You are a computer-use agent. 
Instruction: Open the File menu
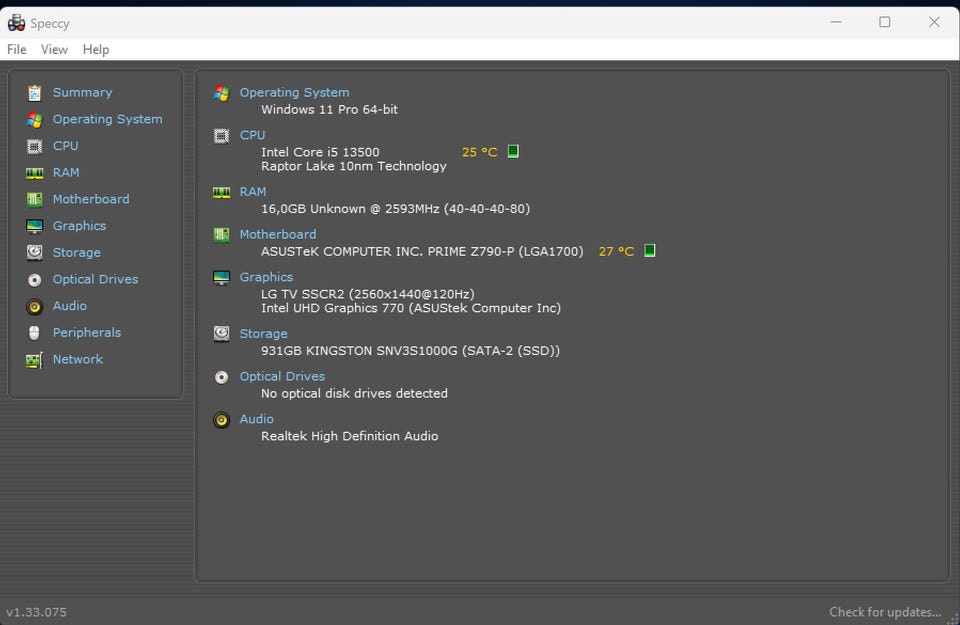click(17, 50)
